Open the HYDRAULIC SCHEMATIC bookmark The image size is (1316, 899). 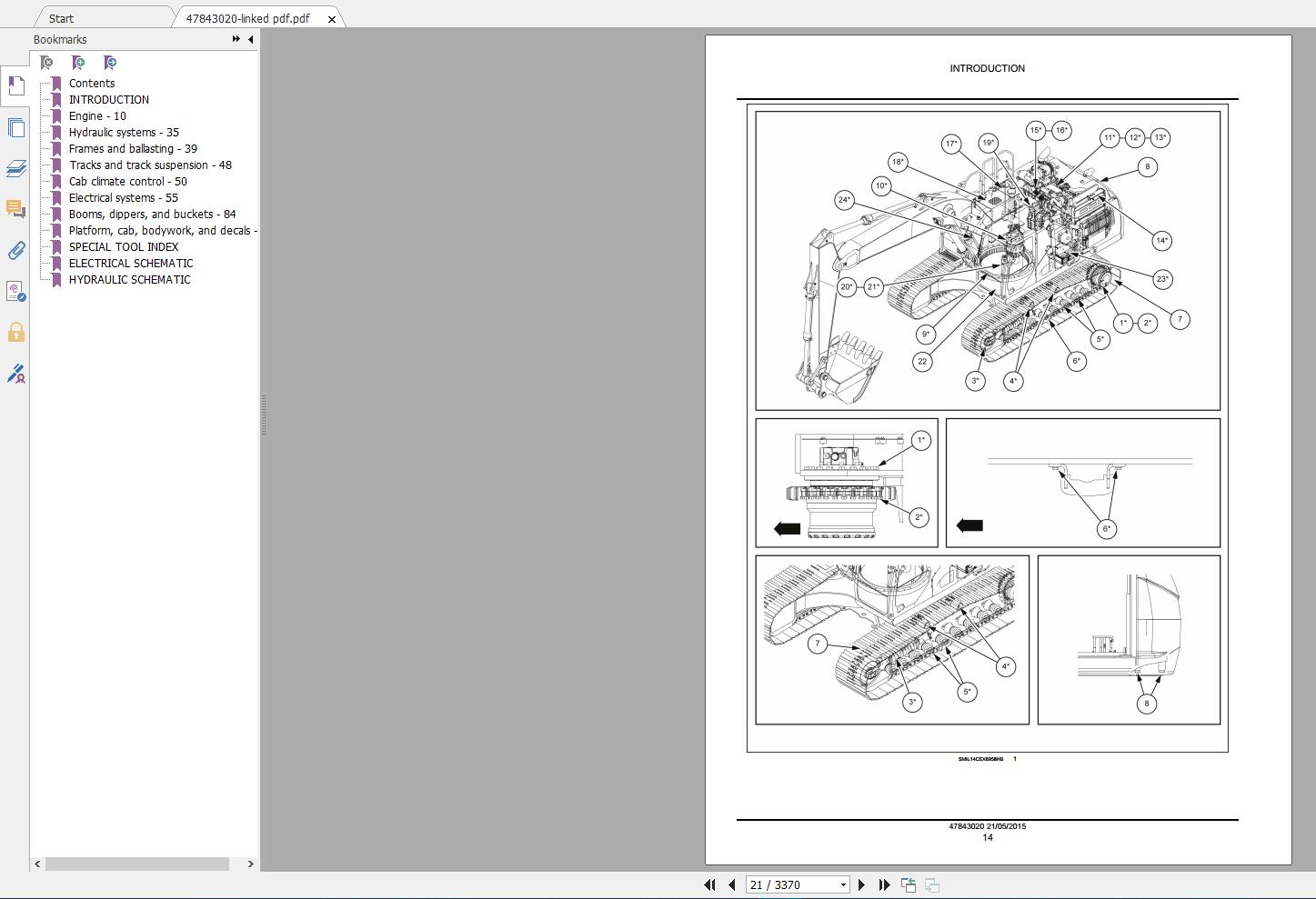coord(130,279)
